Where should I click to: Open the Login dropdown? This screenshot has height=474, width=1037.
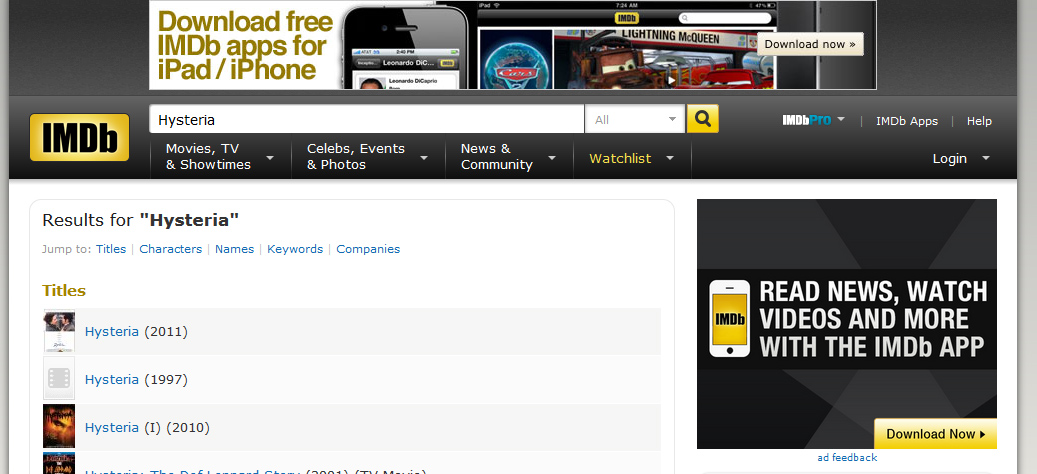(x=961, y=159)
